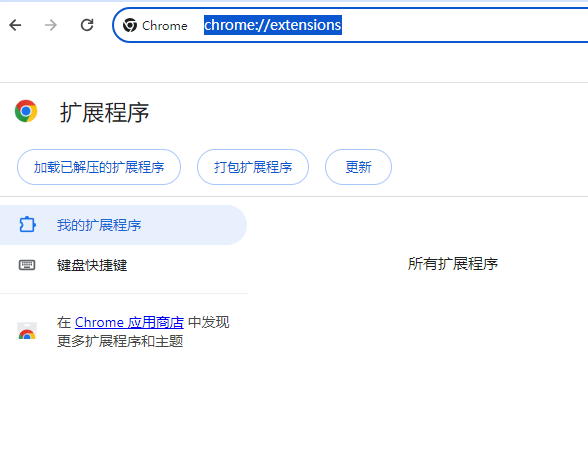Open the 键盘快捷键 sidebar item
The height and width of the screenshot is (451, 588).
point(123,265)
